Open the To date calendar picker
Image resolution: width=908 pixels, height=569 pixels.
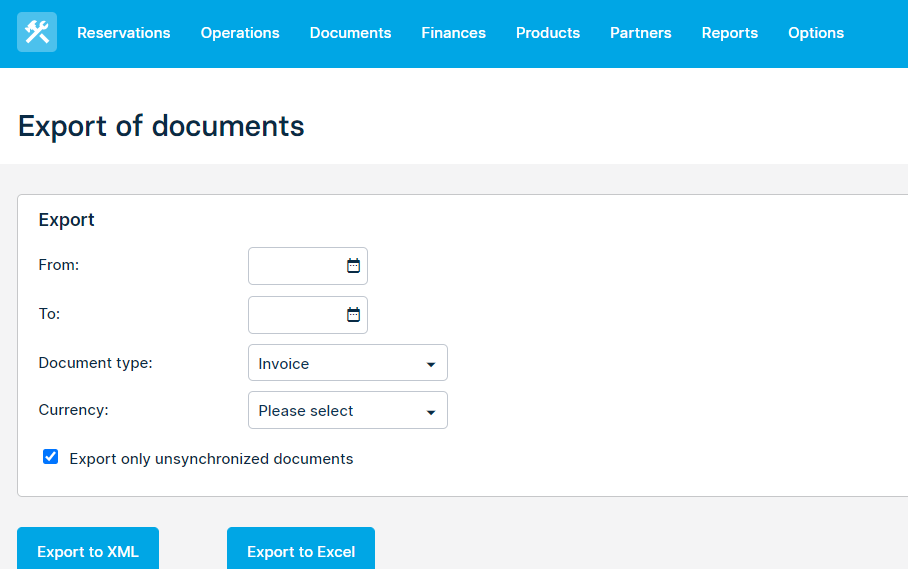[x=353, y=315]
